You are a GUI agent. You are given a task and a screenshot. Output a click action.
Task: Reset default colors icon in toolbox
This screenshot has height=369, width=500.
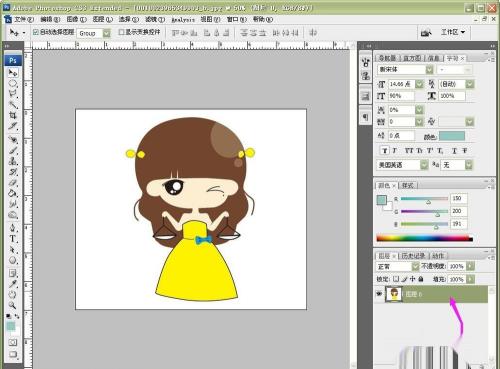pos(9,316)
